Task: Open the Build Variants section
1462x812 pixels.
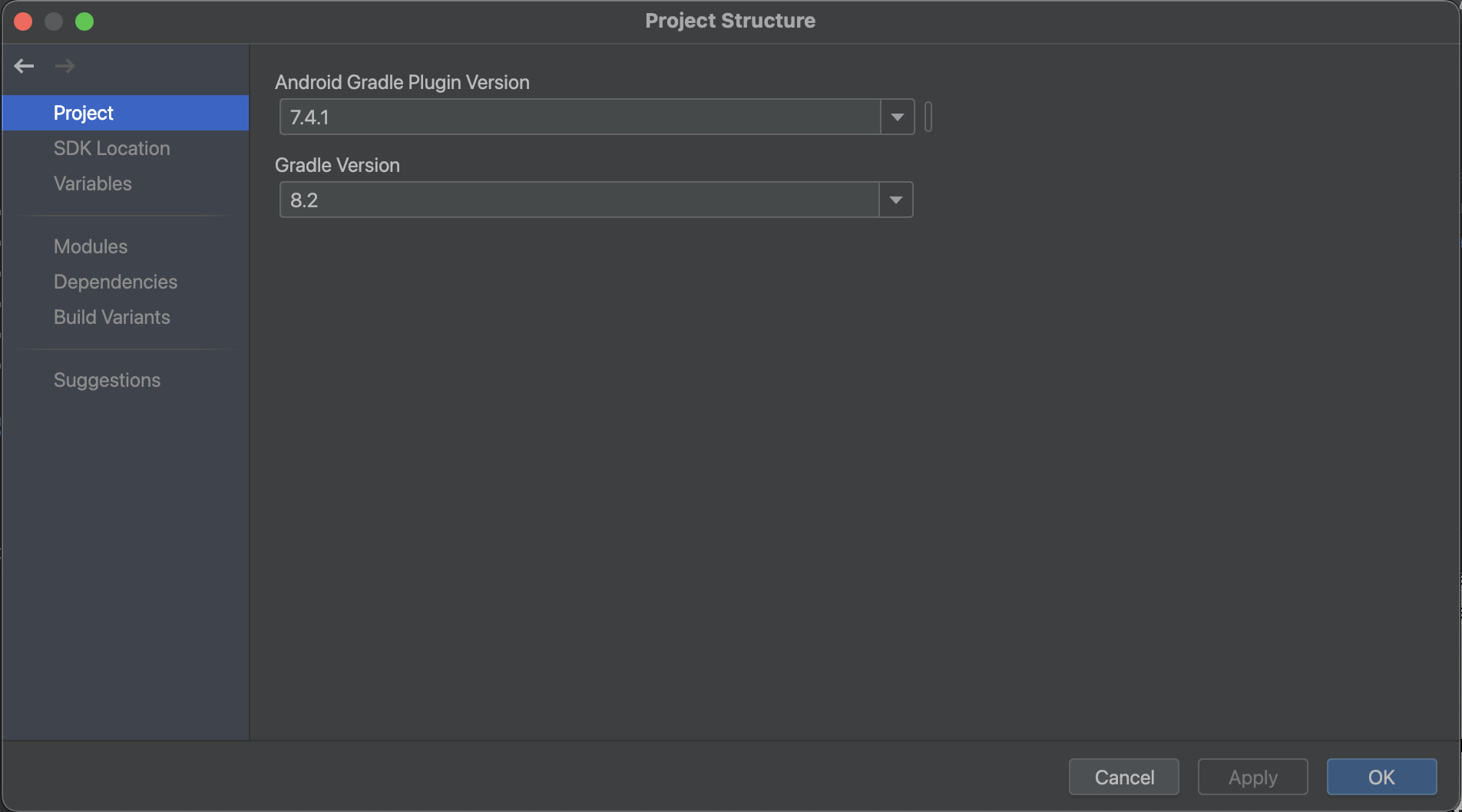Action: tap(111, 317)
